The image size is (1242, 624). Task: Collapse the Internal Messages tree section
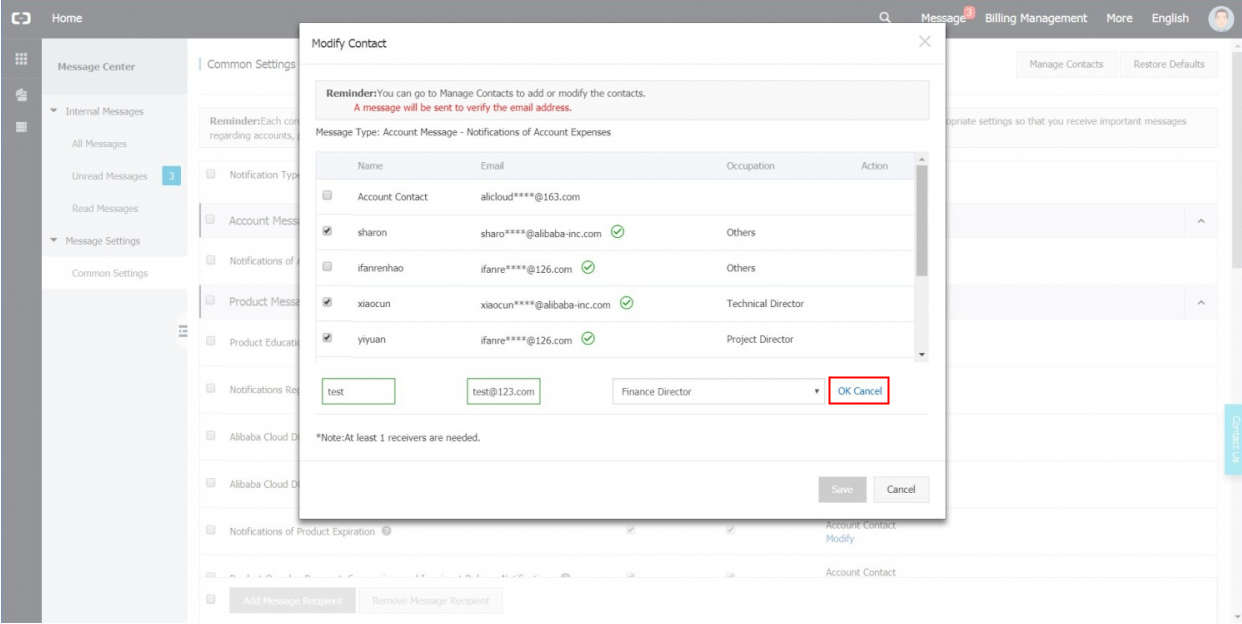click(x=54, y=111)
